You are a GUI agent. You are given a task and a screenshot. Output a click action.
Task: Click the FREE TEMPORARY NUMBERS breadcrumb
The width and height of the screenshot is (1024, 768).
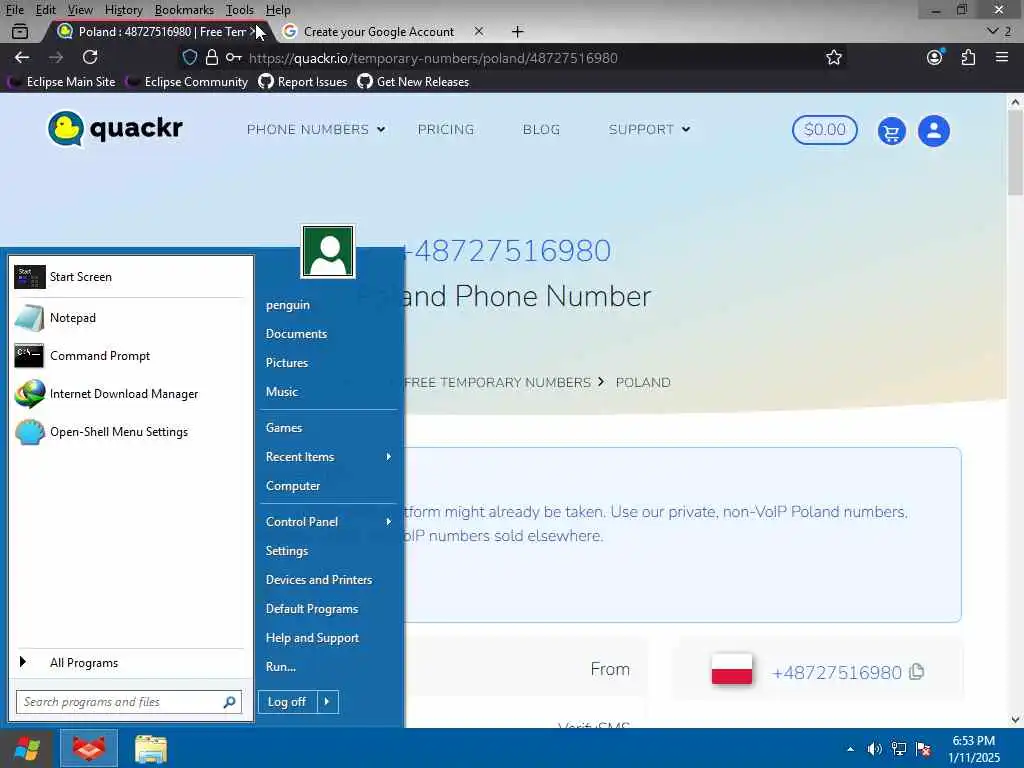tap(497, 383)
